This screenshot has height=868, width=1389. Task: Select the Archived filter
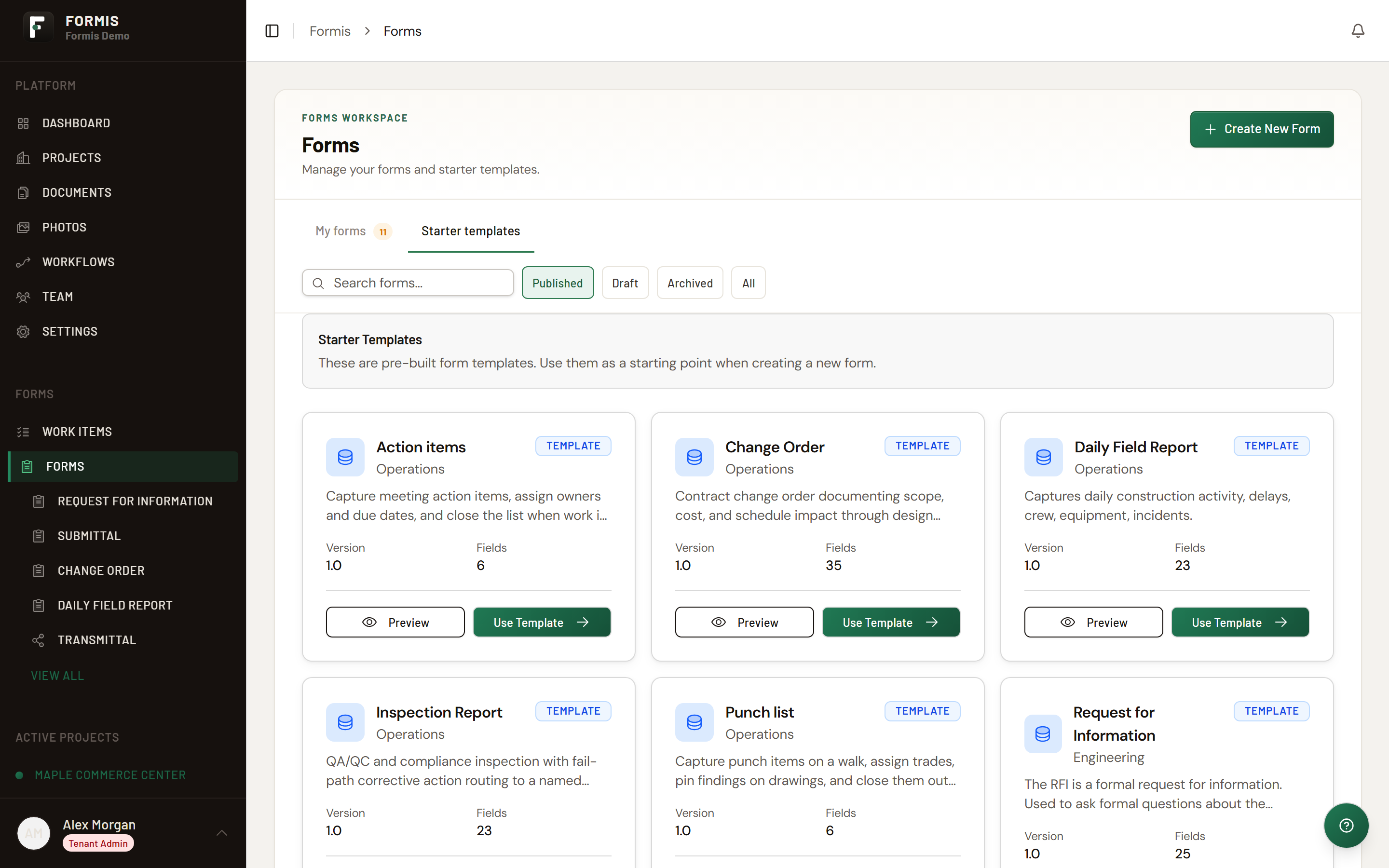(x=690, y=283)
